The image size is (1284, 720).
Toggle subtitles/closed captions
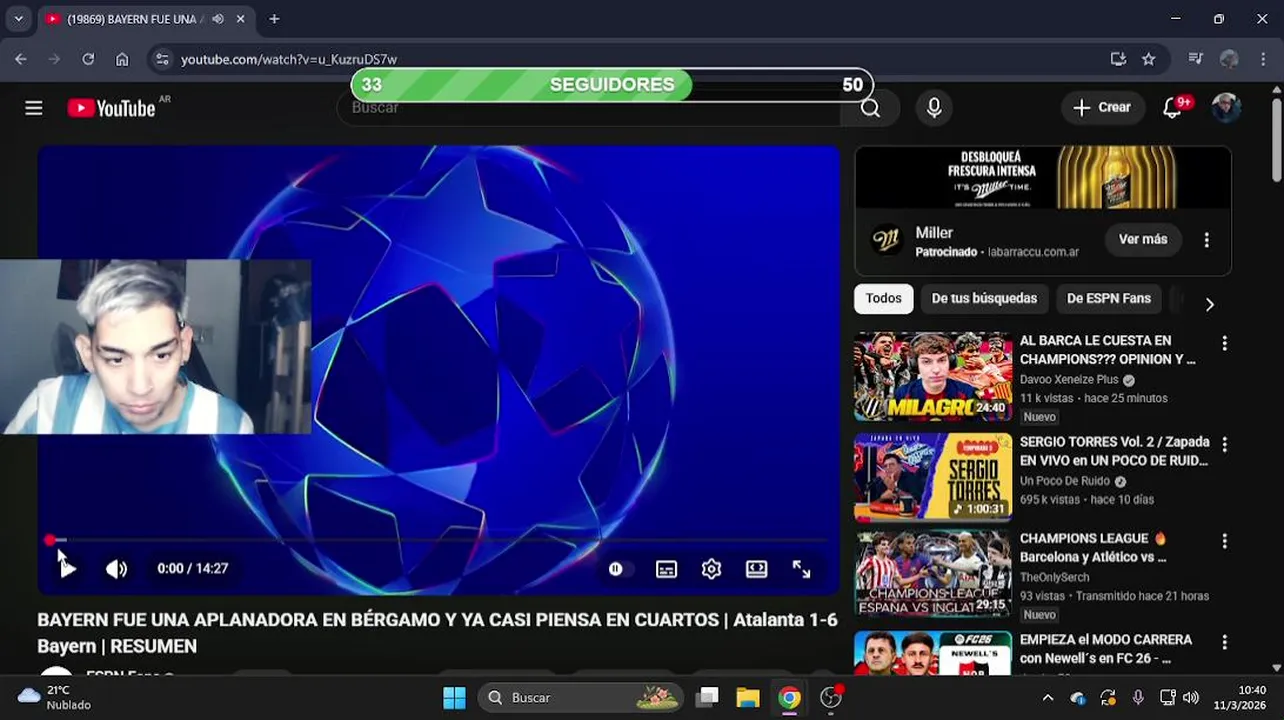[x=666, y=569]
